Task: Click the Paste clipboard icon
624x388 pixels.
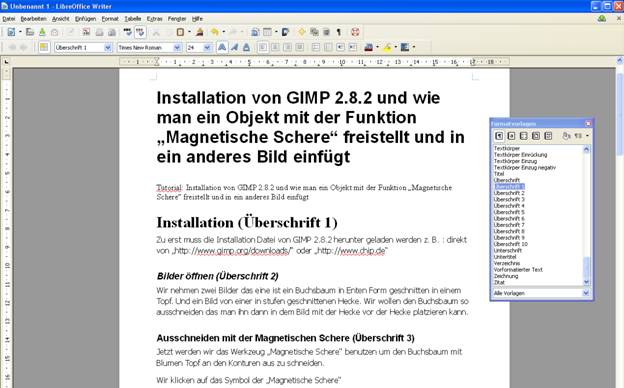Action: (x=180, y=32)
